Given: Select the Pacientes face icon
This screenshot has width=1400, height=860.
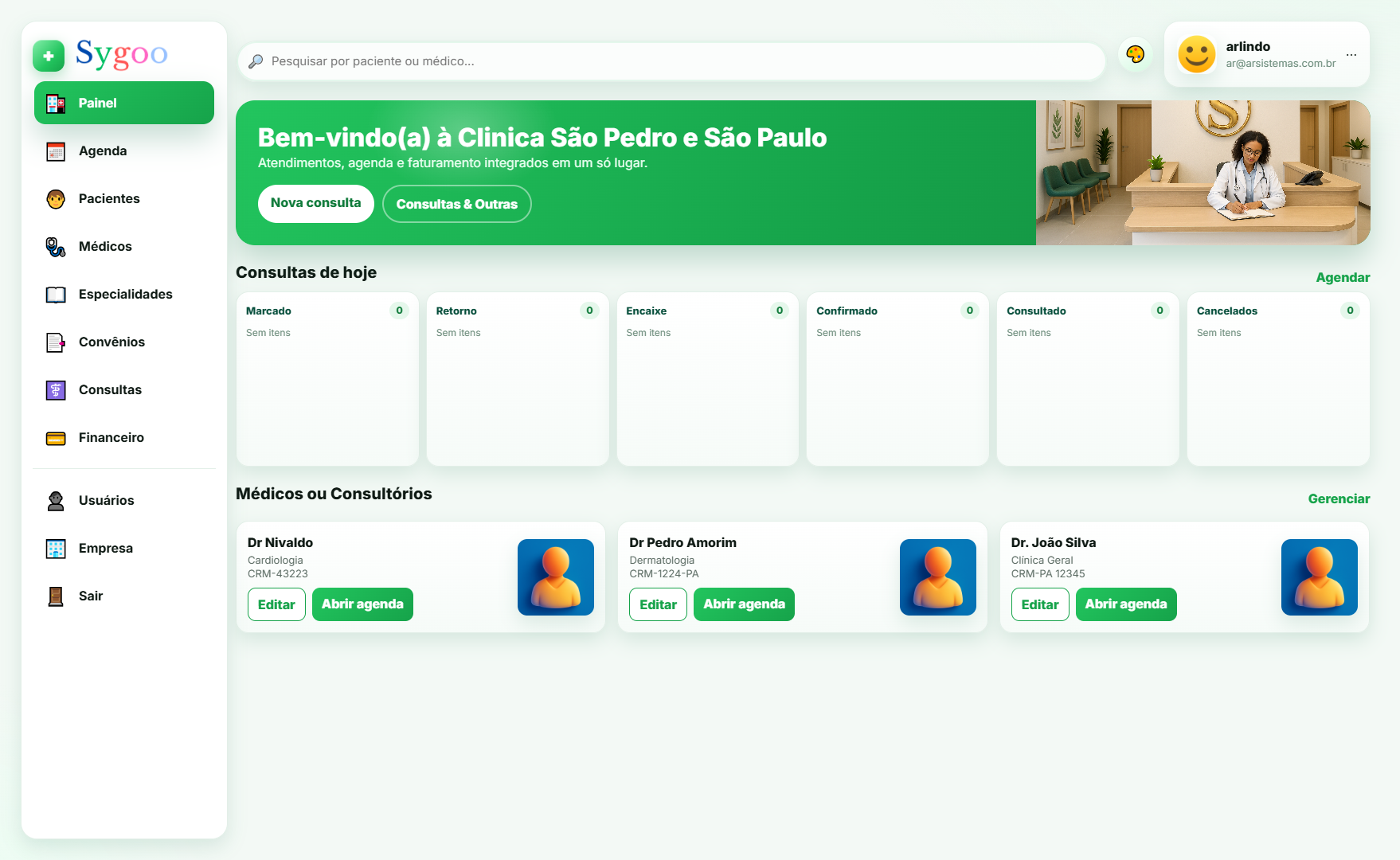Looking at the screenshot, I should coord(56,199).
